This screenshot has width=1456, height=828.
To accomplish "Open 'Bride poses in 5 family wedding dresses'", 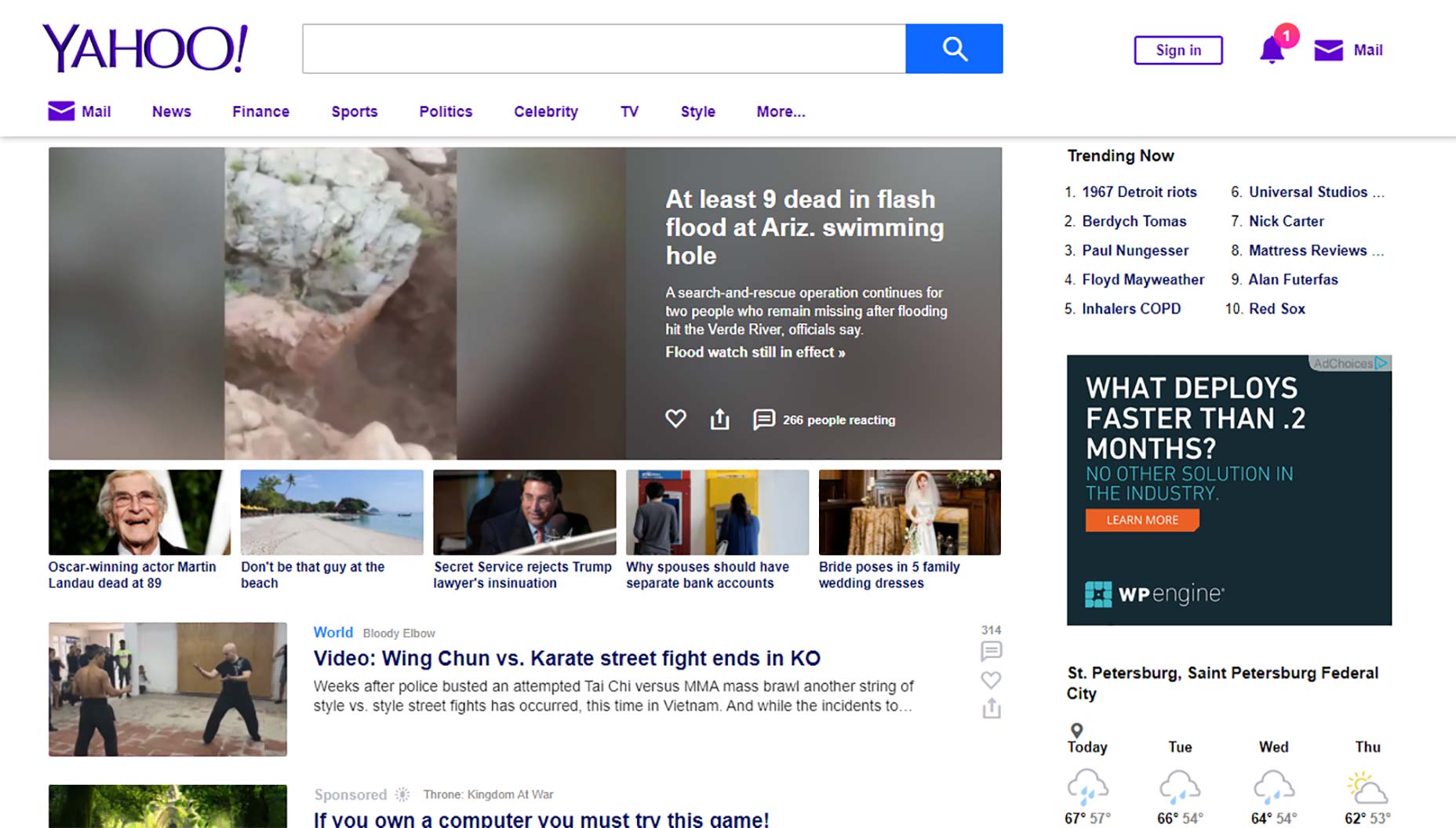I will [890, 575].
